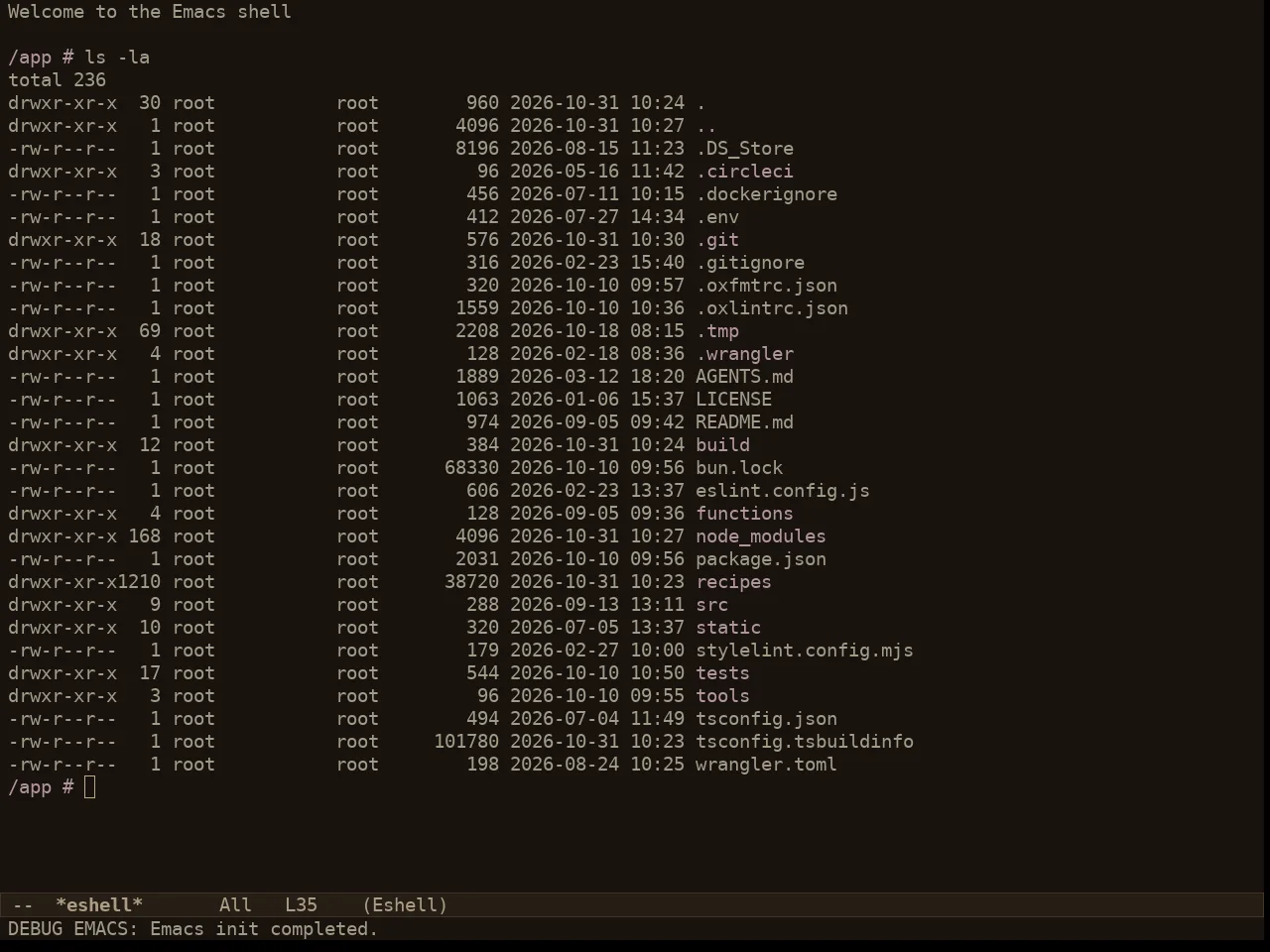Click the size value 68330
Viewport: 1270px width, 952px height.
click(x=471, y=468)
